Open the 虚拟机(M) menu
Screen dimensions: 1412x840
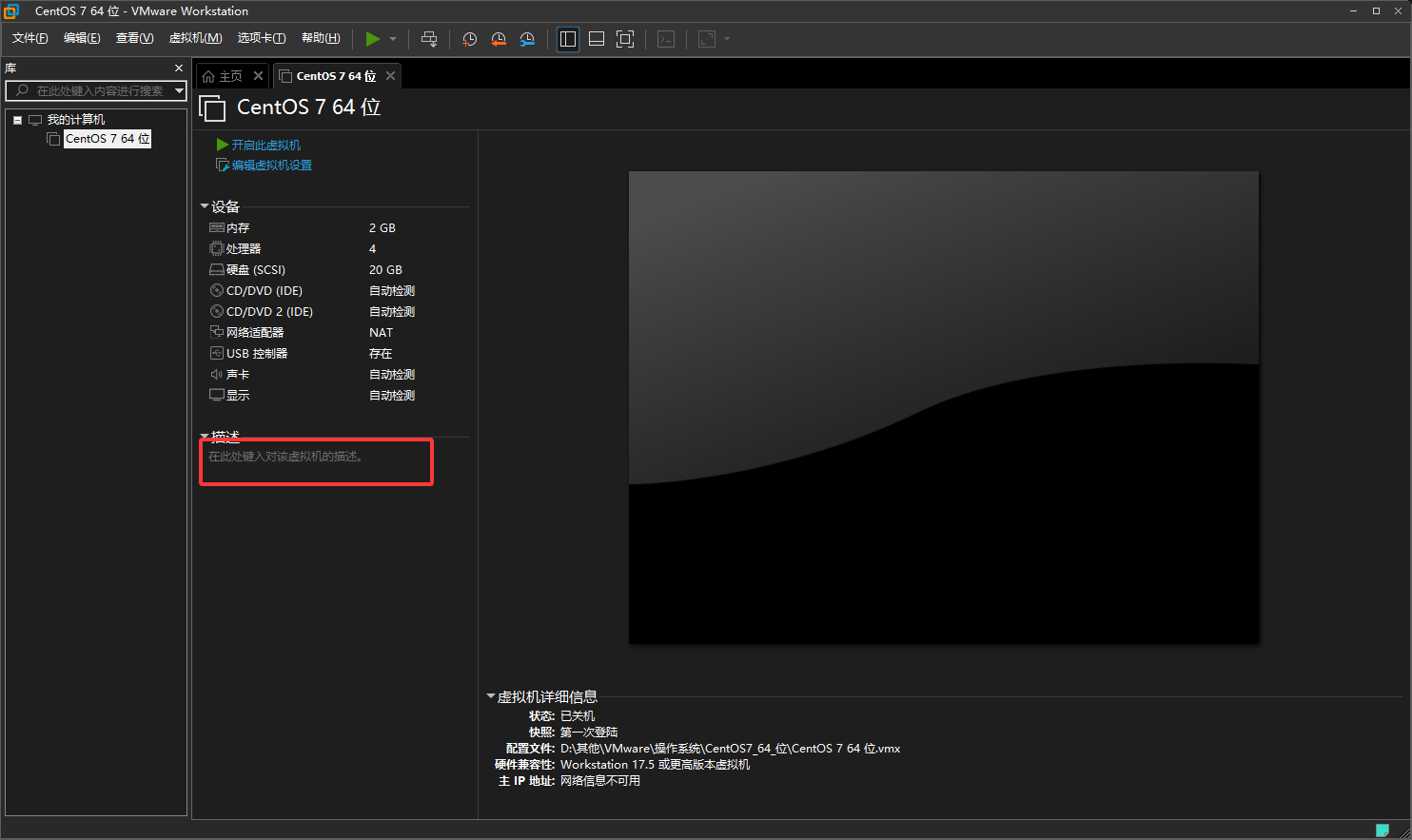(x=195, y=38)
